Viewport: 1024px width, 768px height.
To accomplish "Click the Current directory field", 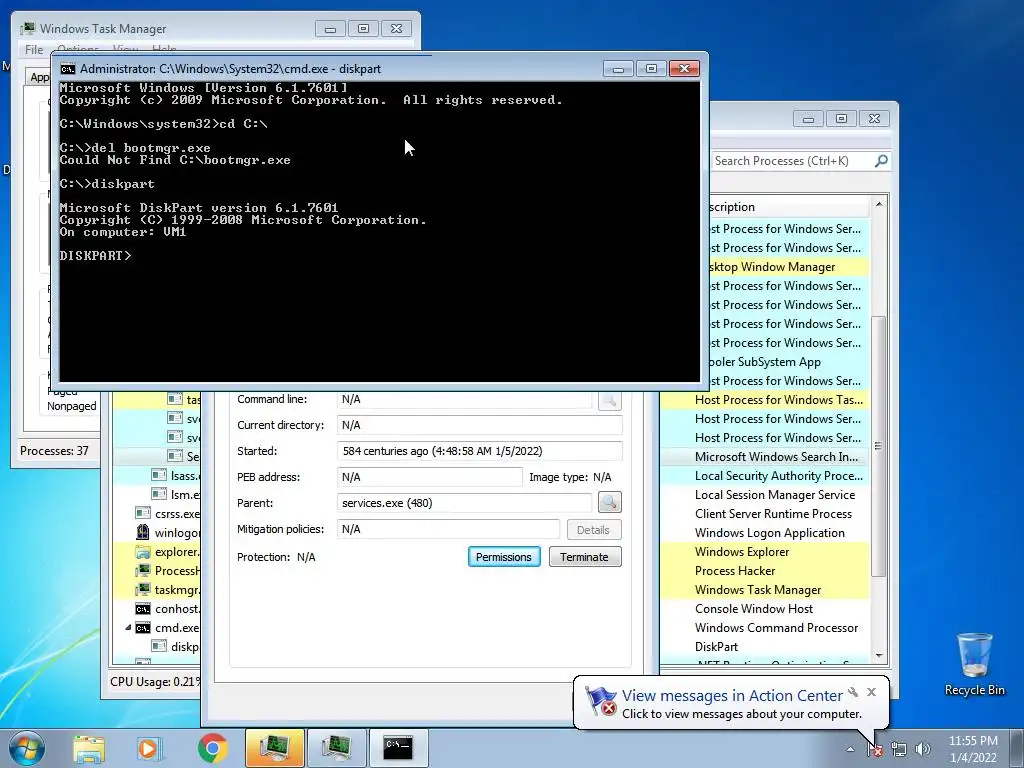I will [x=479, y=425].
